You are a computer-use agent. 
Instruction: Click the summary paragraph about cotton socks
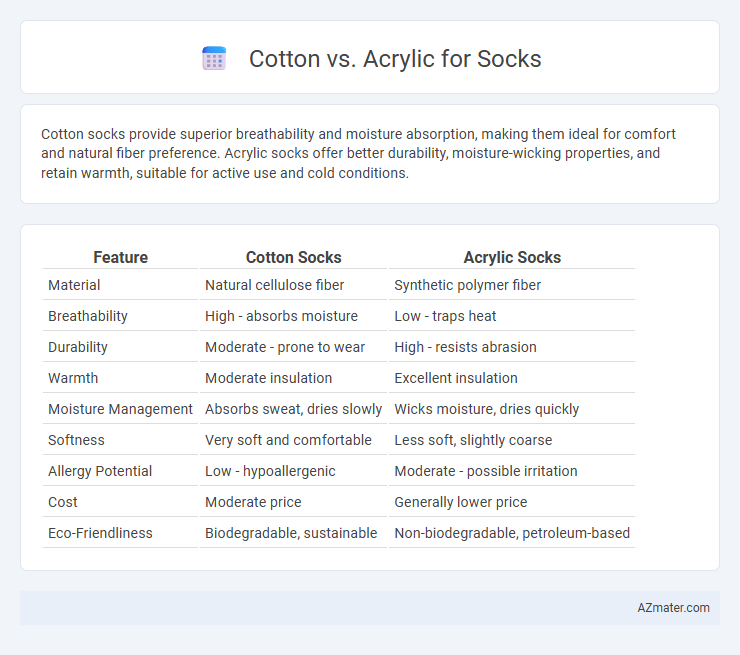click(358, 153)
